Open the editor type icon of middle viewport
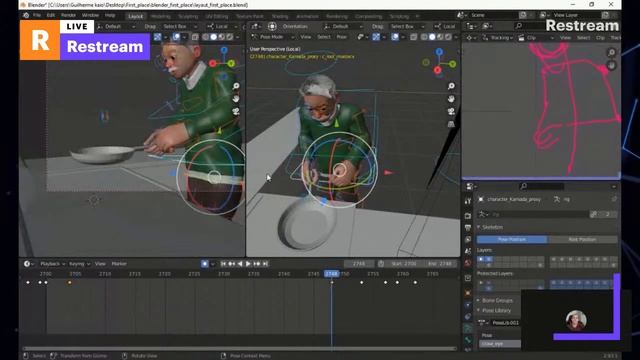The width and height of the screenshot is (640, 360). click(256, 27)
